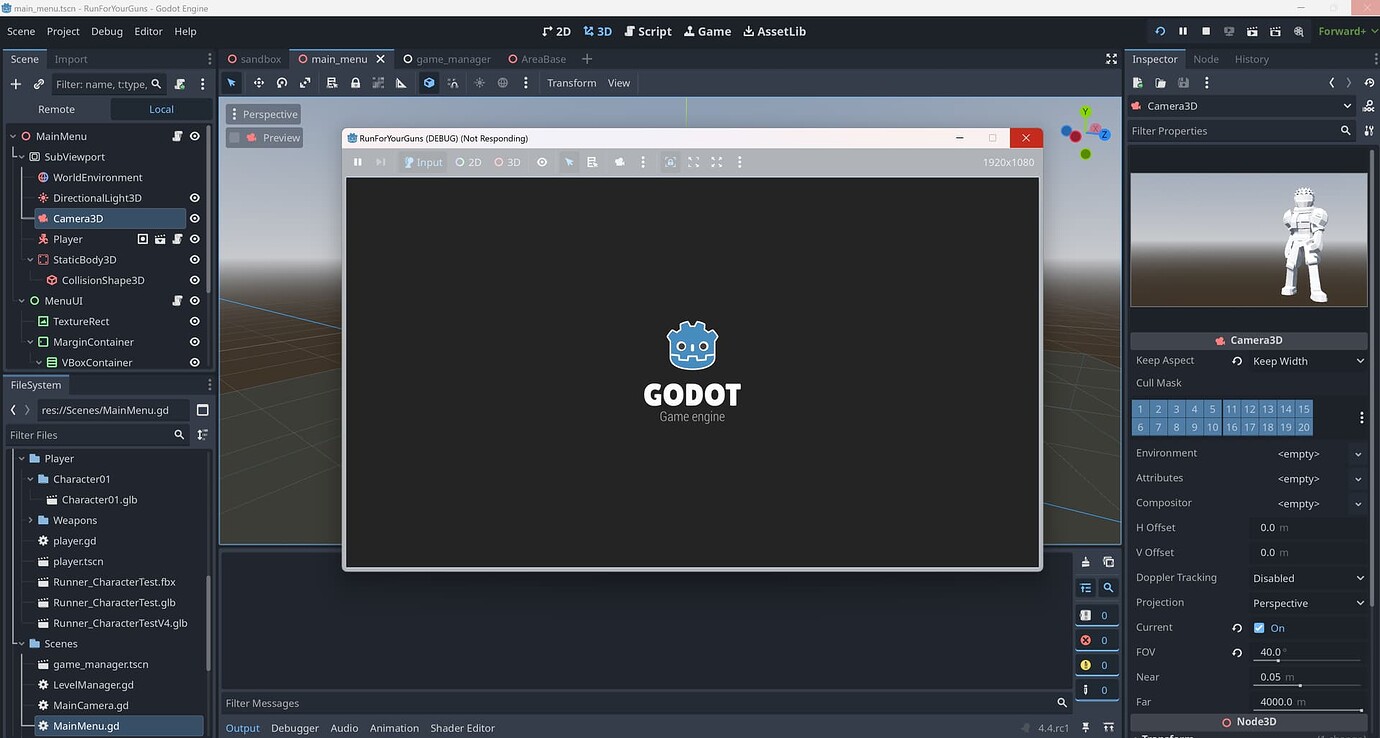
Task: Open the Doppler Tracking dropdown
Action: click(1308, 578)
